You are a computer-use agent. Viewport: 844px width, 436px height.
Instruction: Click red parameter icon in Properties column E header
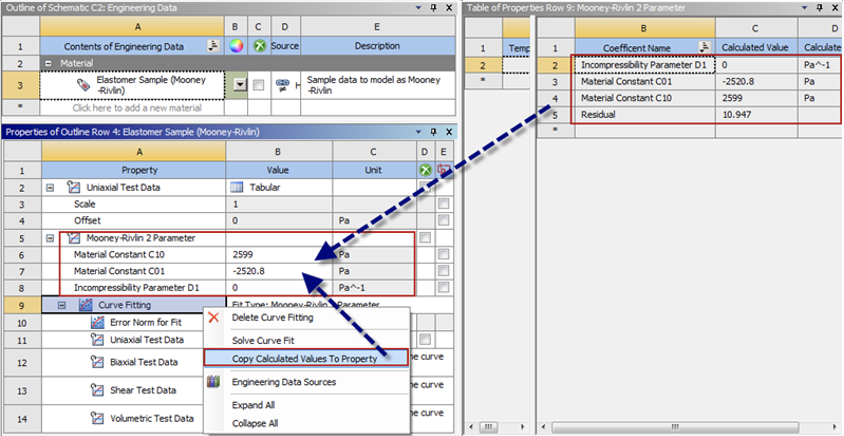point(443,170)
